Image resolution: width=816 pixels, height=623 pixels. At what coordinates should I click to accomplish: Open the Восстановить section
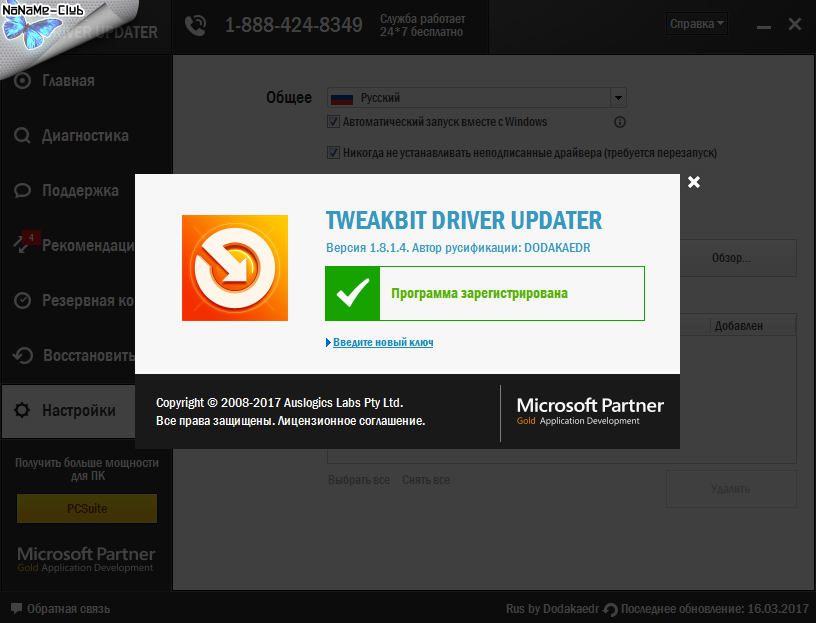pyautogui.click(x=87, y=355)
